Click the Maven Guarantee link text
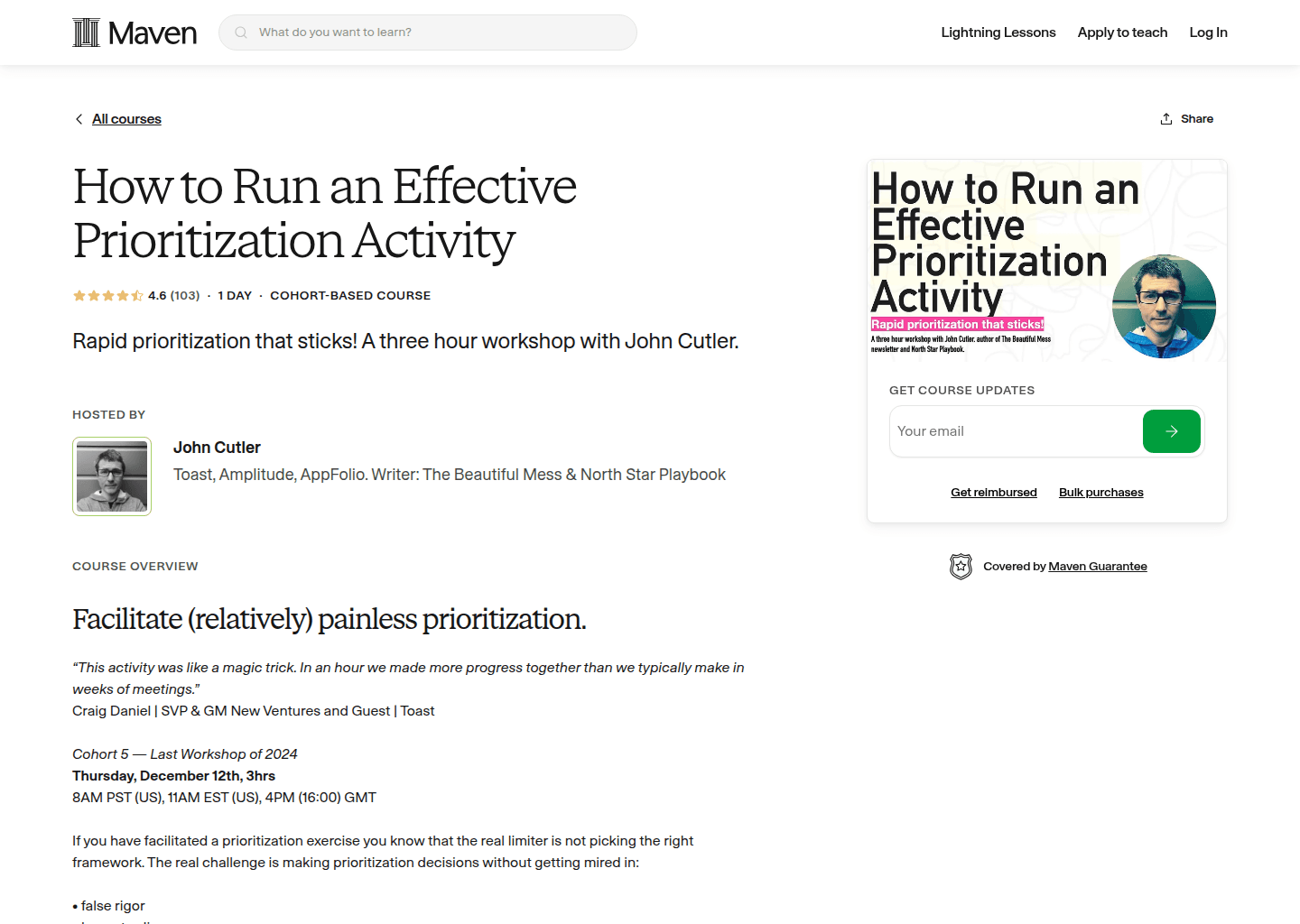 [1098, 566]
